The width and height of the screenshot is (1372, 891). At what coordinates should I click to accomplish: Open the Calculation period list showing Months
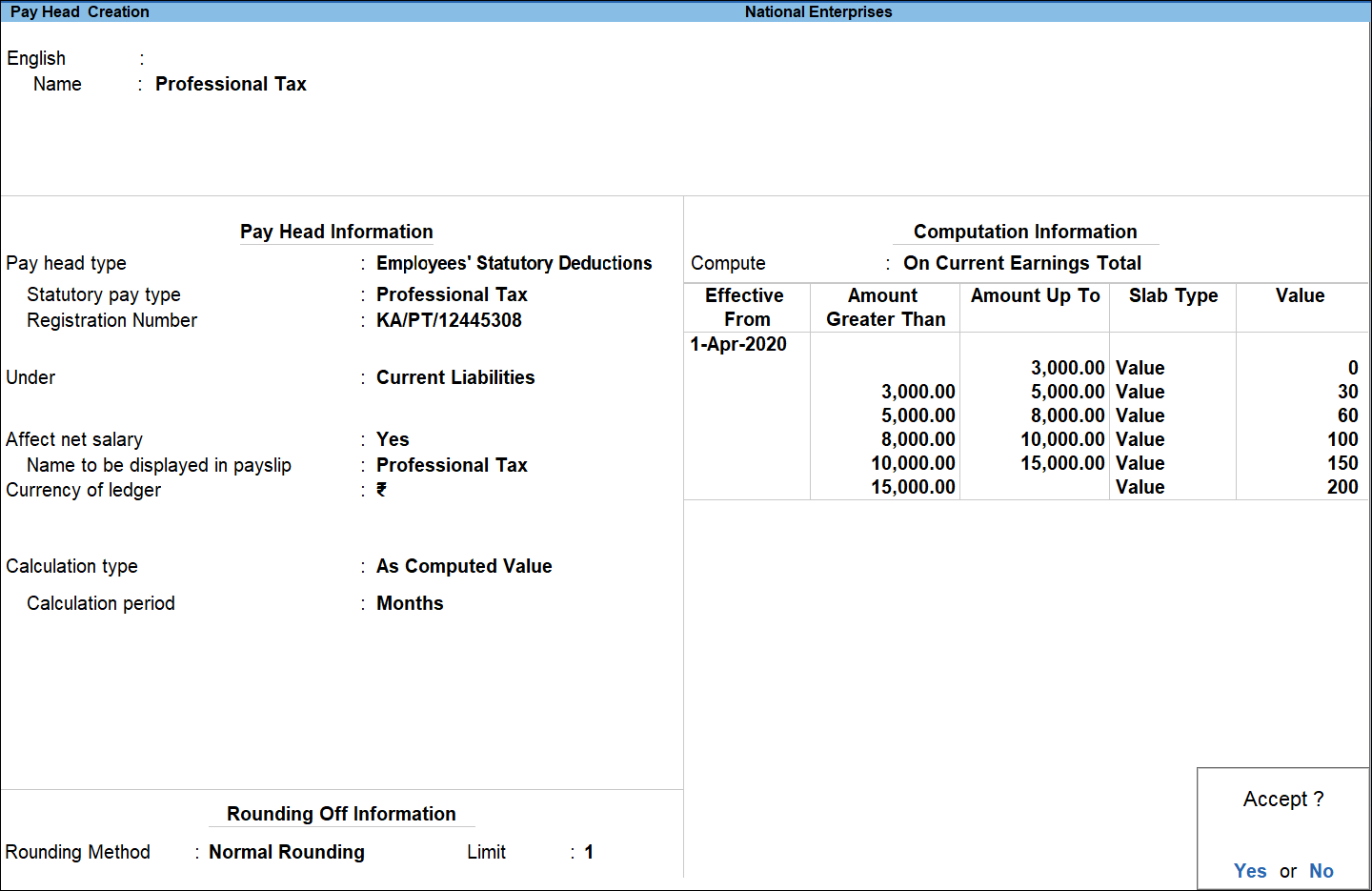point(410,603)
